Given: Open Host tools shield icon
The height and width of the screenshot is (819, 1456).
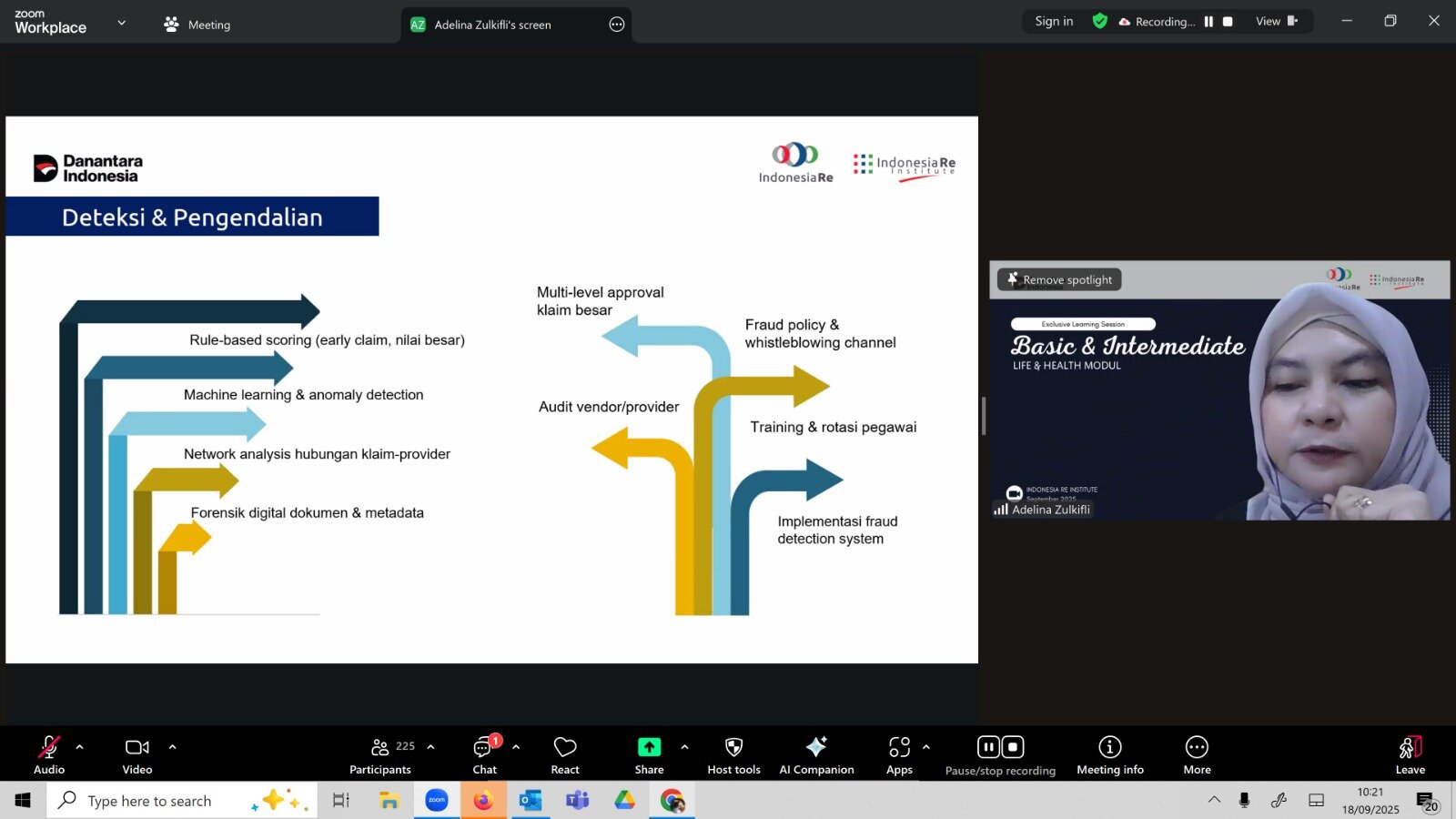Looking at the screenshot, I should (733, 754).
